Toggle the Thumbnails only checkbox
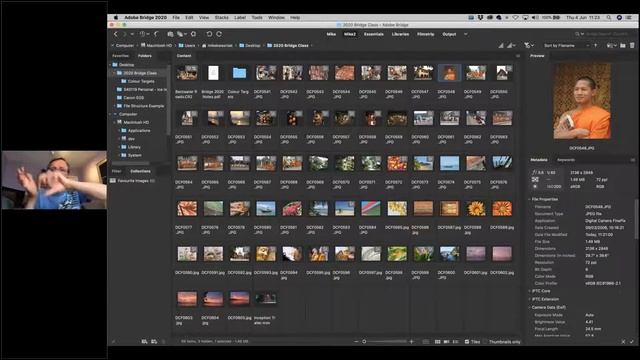Viewport: 640px width, 360px height. pos(485,342)
